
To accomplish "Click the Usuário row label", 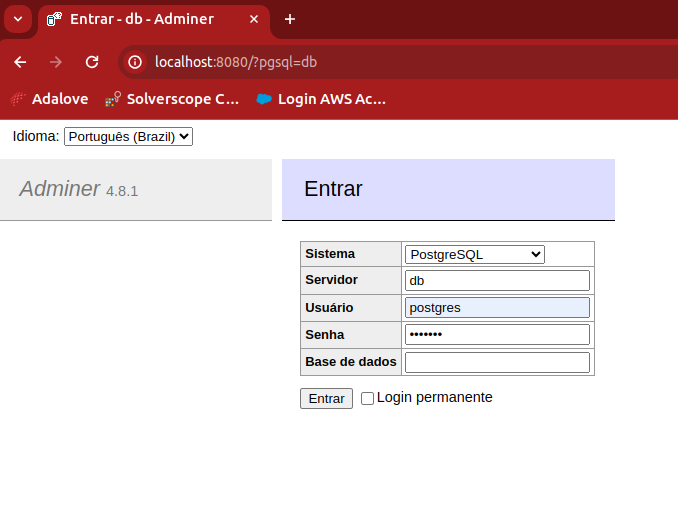I will coord(329,307).
